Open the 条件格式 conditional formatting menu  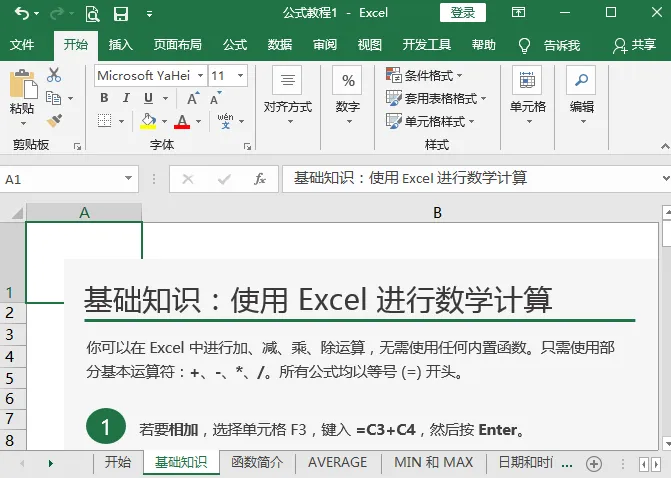[424, 76]
